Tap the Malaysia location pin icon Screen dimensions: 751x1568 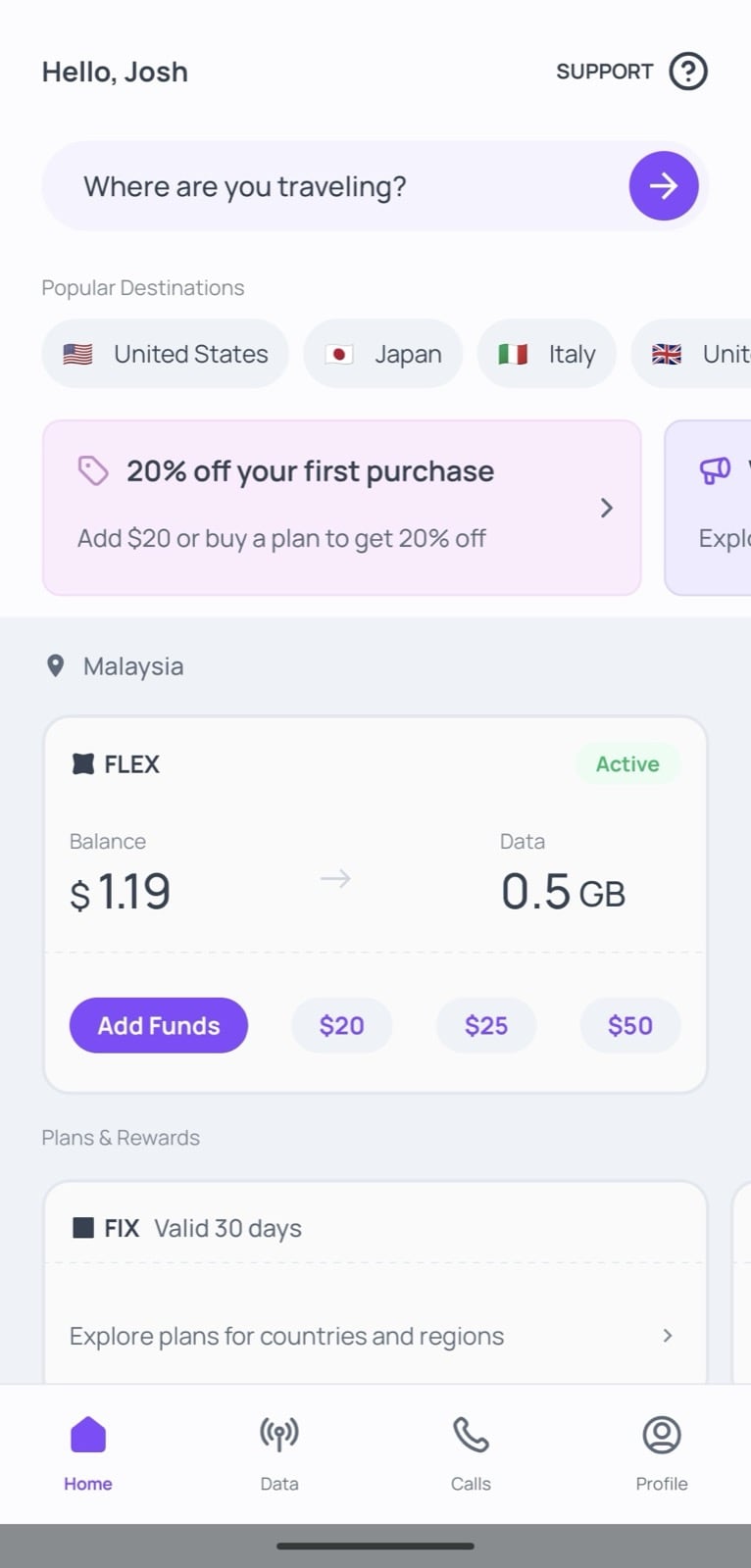[x=56, y=666]
